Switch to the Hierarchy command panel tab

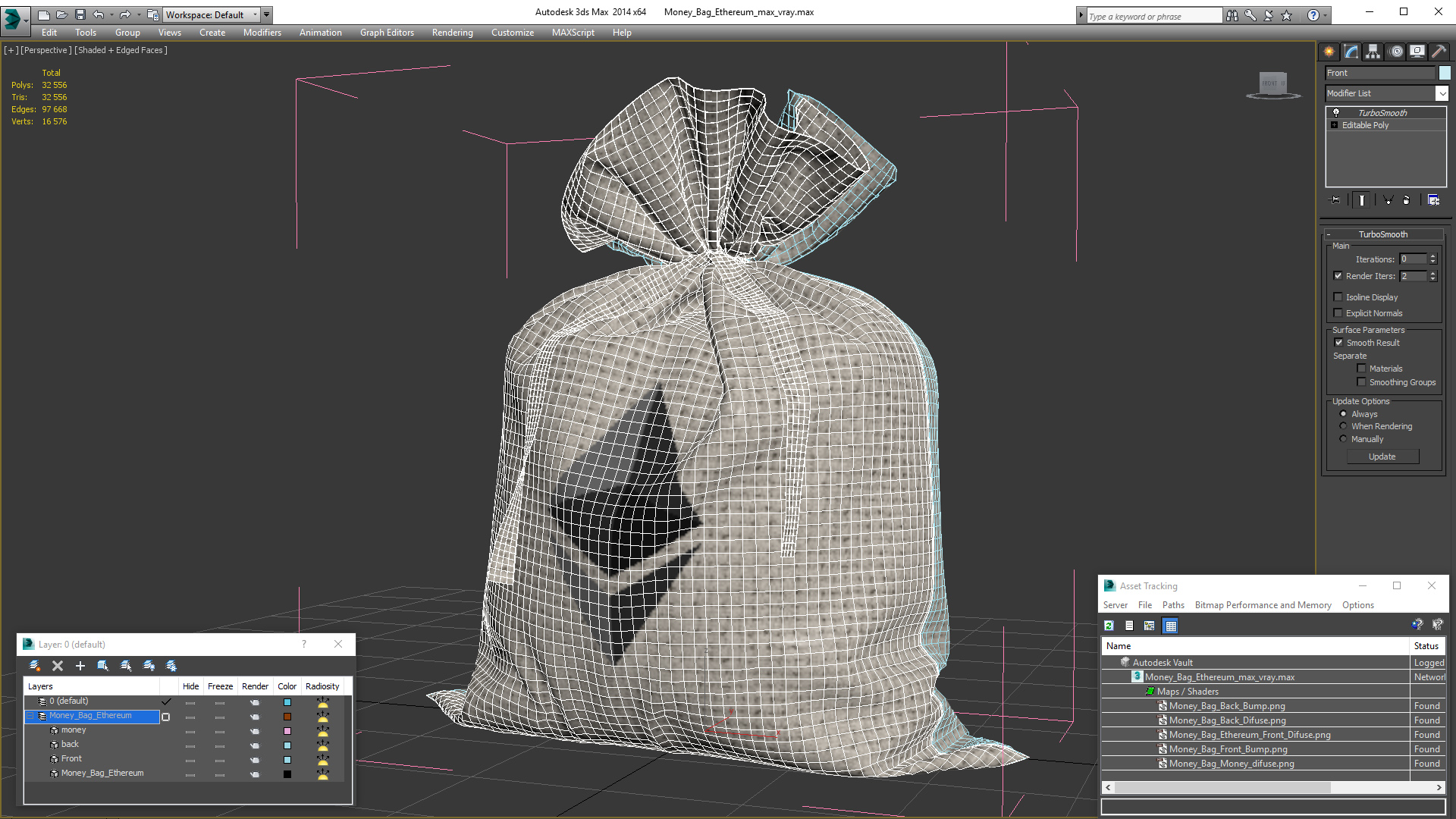click(1373, 52)
